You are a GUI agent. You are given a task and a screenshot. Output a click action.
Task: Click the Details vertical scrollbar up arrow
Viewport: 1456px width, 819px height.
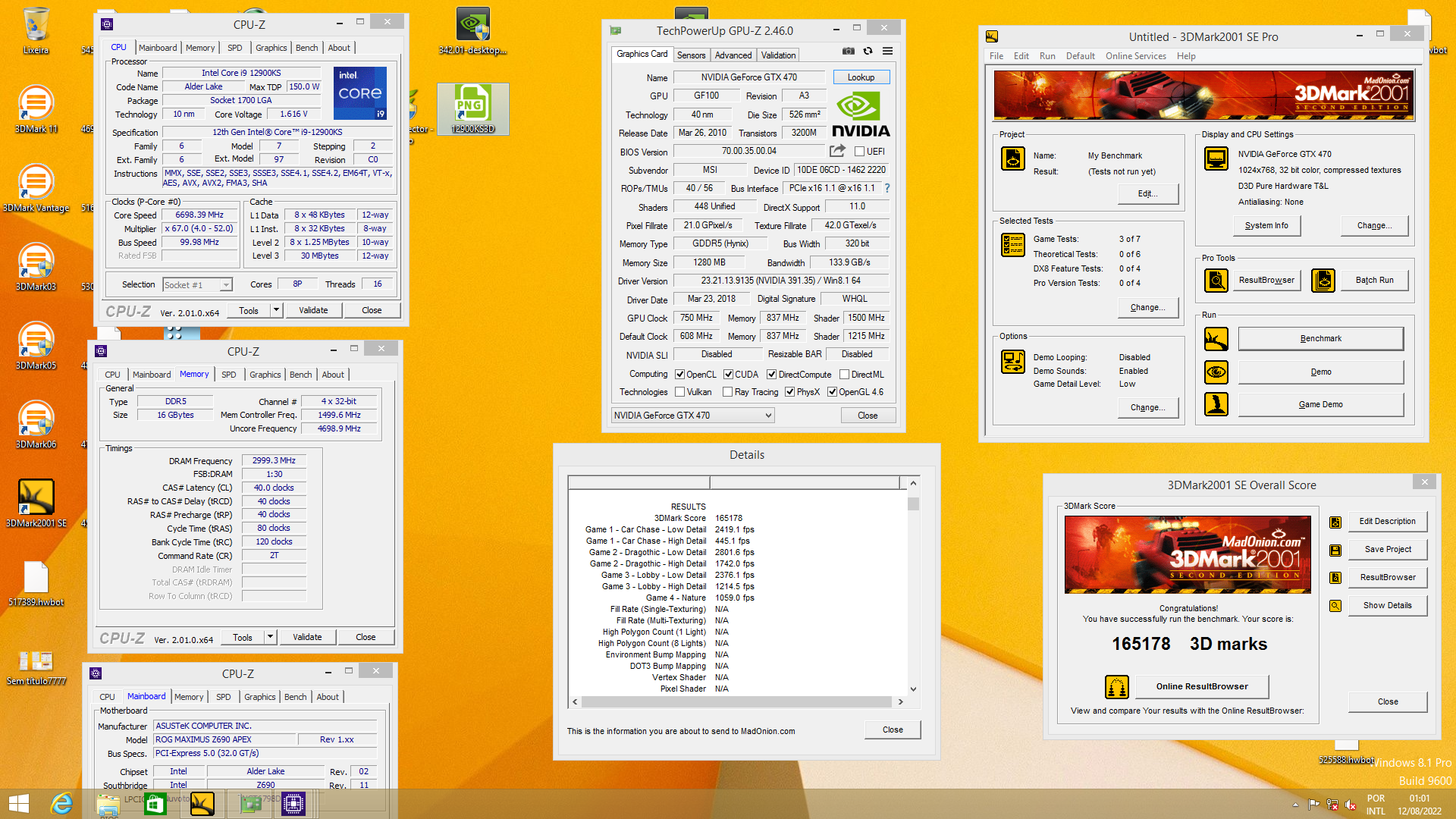click(x=913, y=483)
